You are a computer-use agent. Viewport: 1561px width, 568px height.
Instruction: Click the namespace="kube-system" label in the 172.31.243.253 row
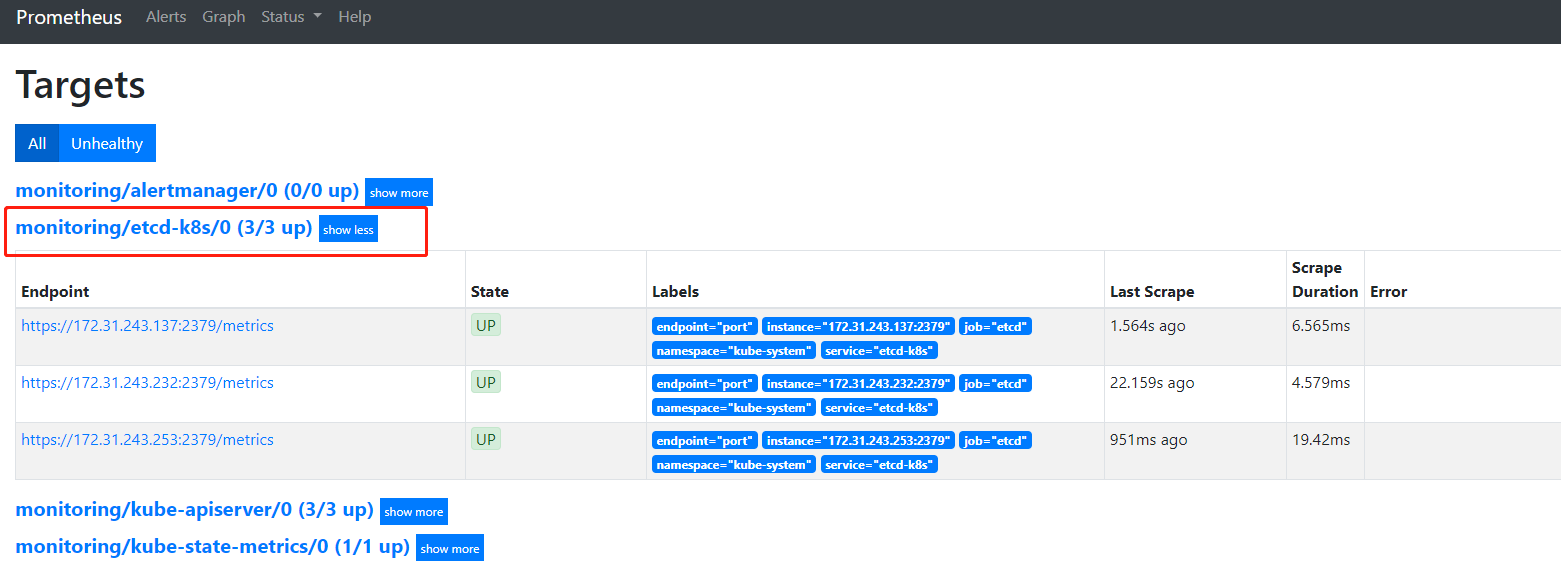point(734,465)
